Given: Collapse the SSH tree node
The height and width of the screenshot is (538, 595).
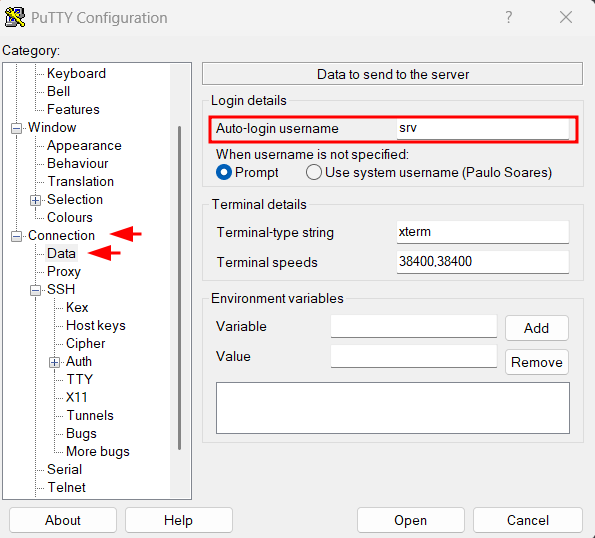Looking at the screenshot, I should click(x=35, y=291).
